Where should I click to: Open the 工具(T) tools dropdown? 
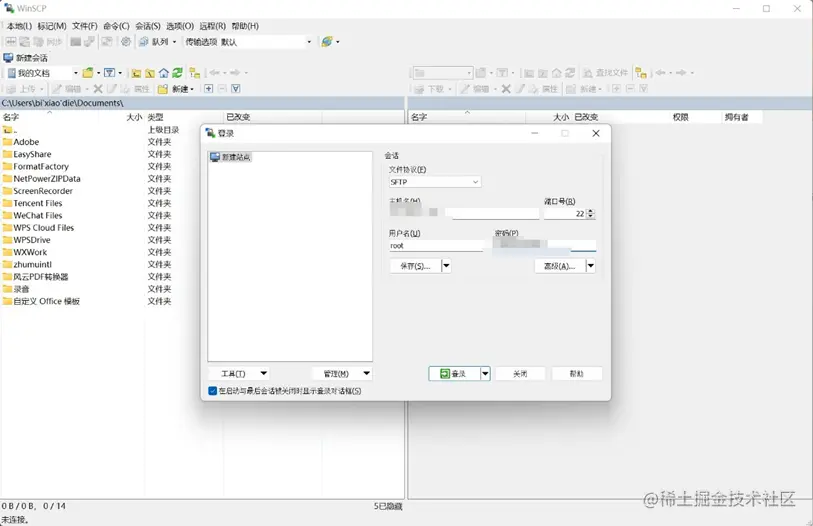(x=239, y=373)
